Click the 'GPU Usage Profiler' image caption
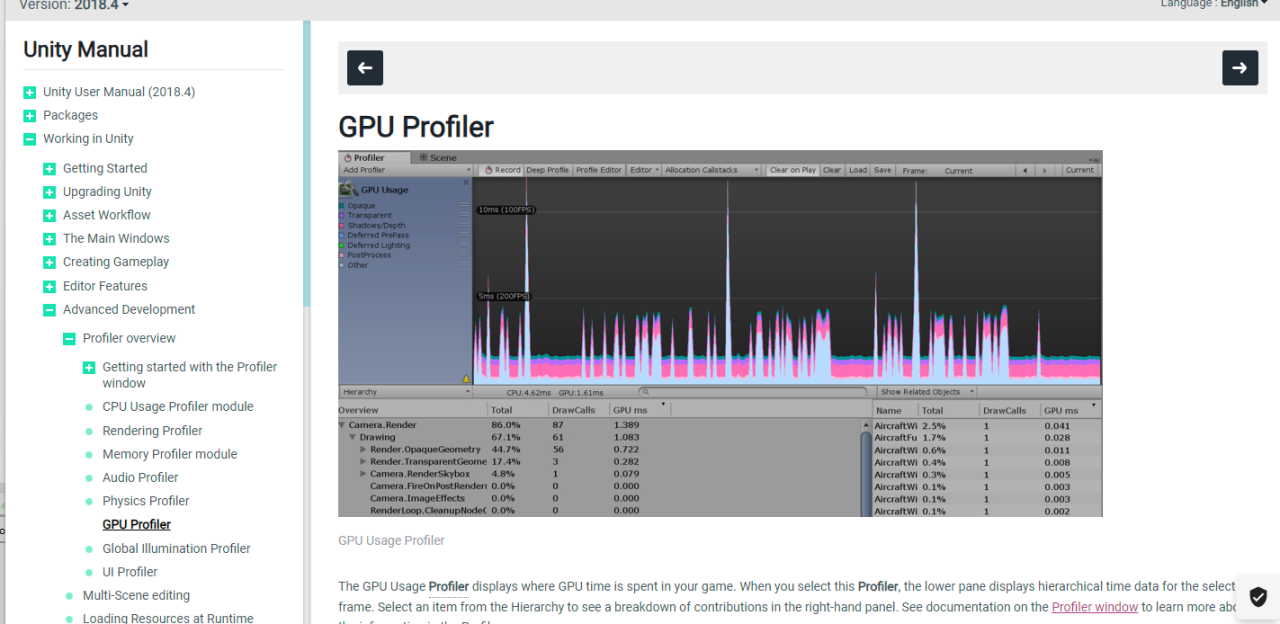Image resolution: width=1280 pixels, height=624 pixels. pos(391,541)
